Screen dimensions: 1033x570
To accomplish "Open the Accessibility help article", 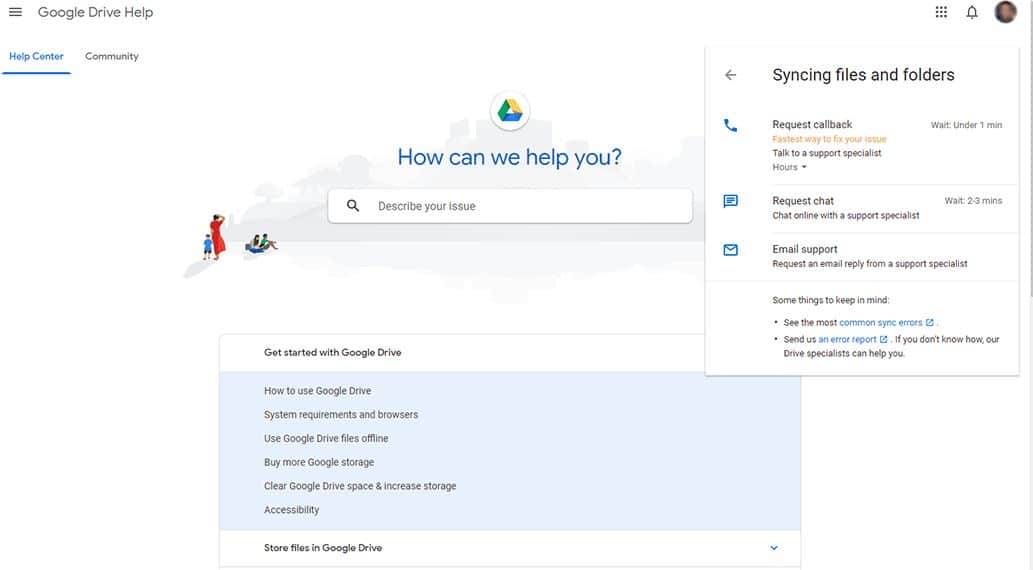I will pyautogui.click(x=291, y=509).
